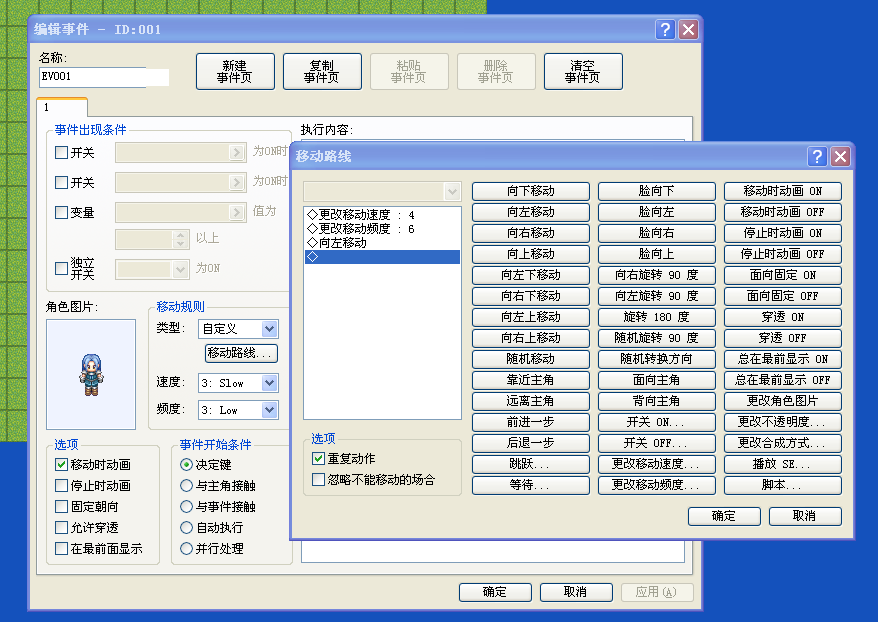Click 跳跃... command button
878x622 pixels.
click(x=531, y=464)
